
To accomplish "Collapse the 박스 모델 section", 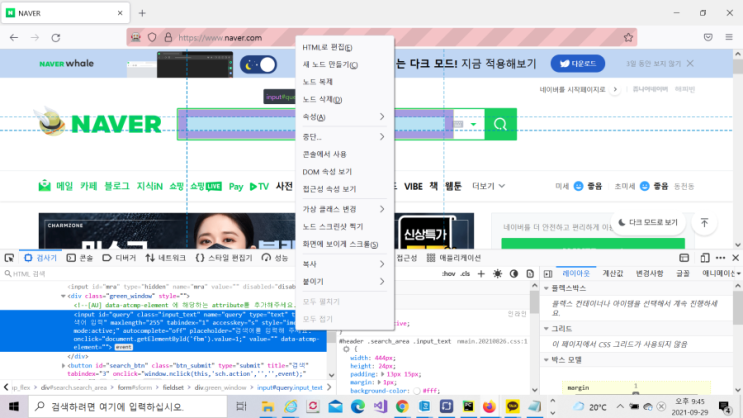I will (x=546, y=360).
